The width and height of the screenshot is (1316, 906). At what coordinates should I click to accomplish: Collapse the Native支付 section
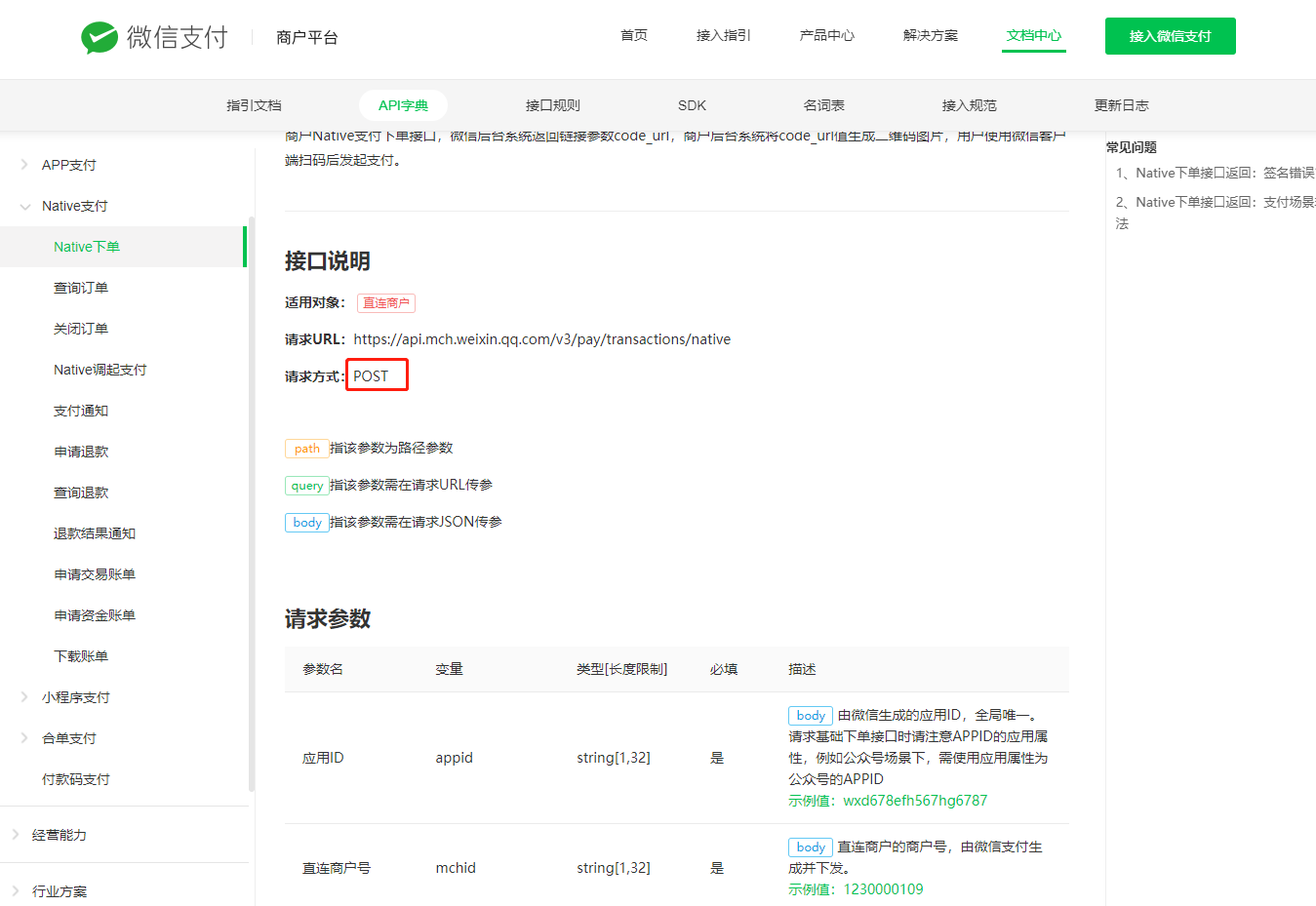click(x=73, y=206)
